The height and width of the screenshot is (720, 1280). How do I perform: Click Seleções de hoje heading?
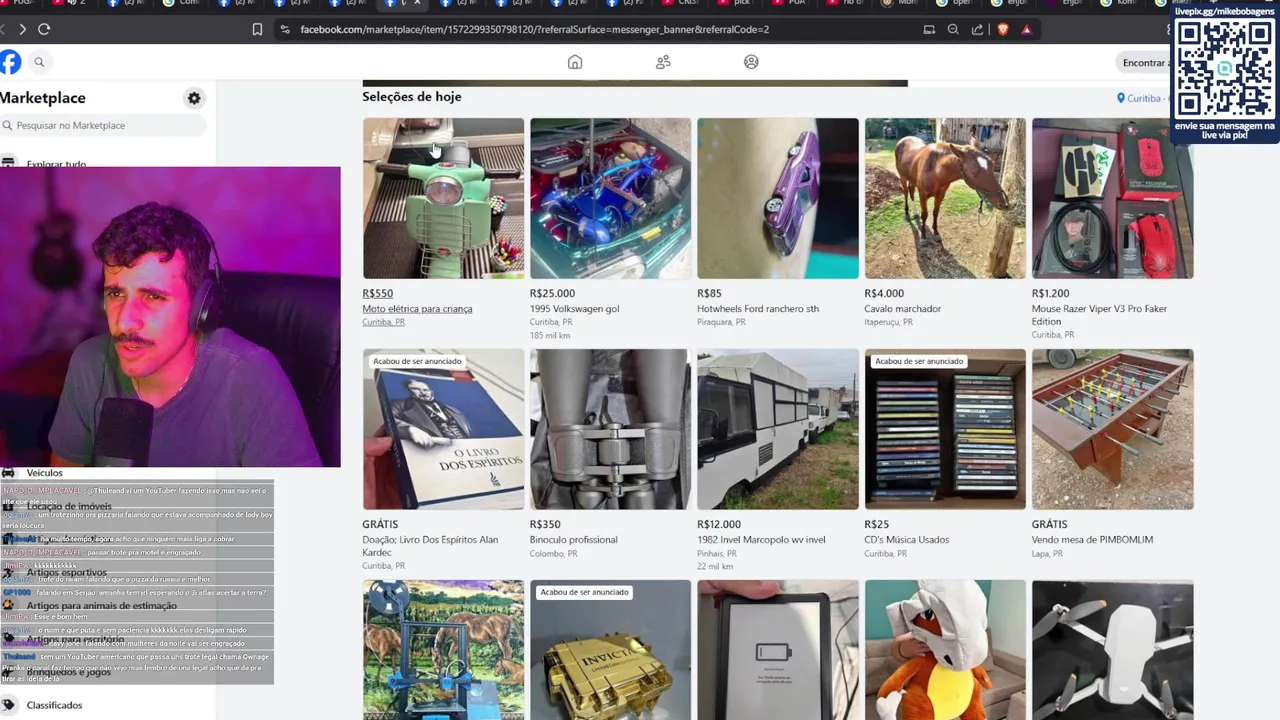(x=412, y=97)
